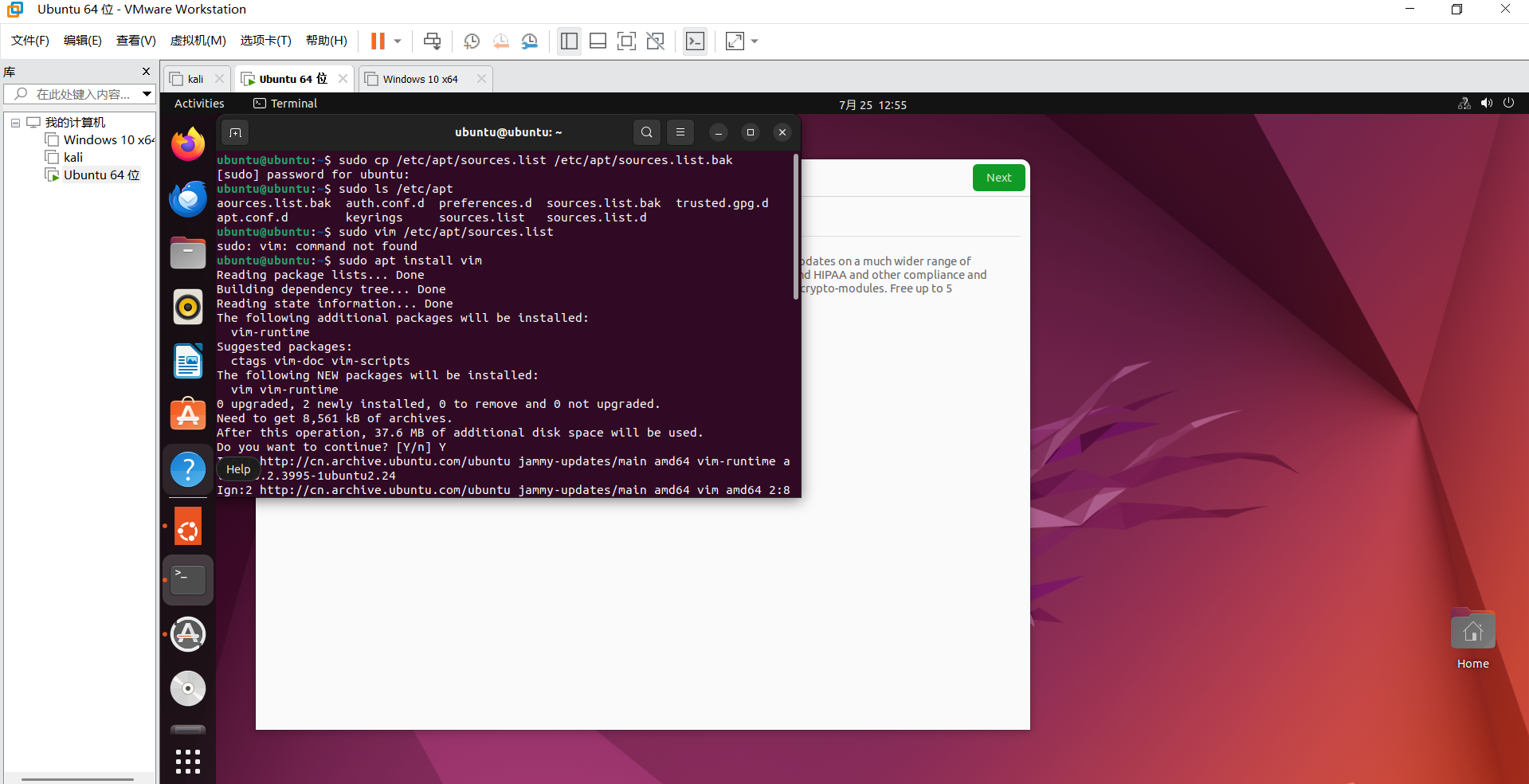Click Next in the welcome dialog
Image resolution: width=1529 pixels, height=784 pixels.
click(x=998, y=178)
